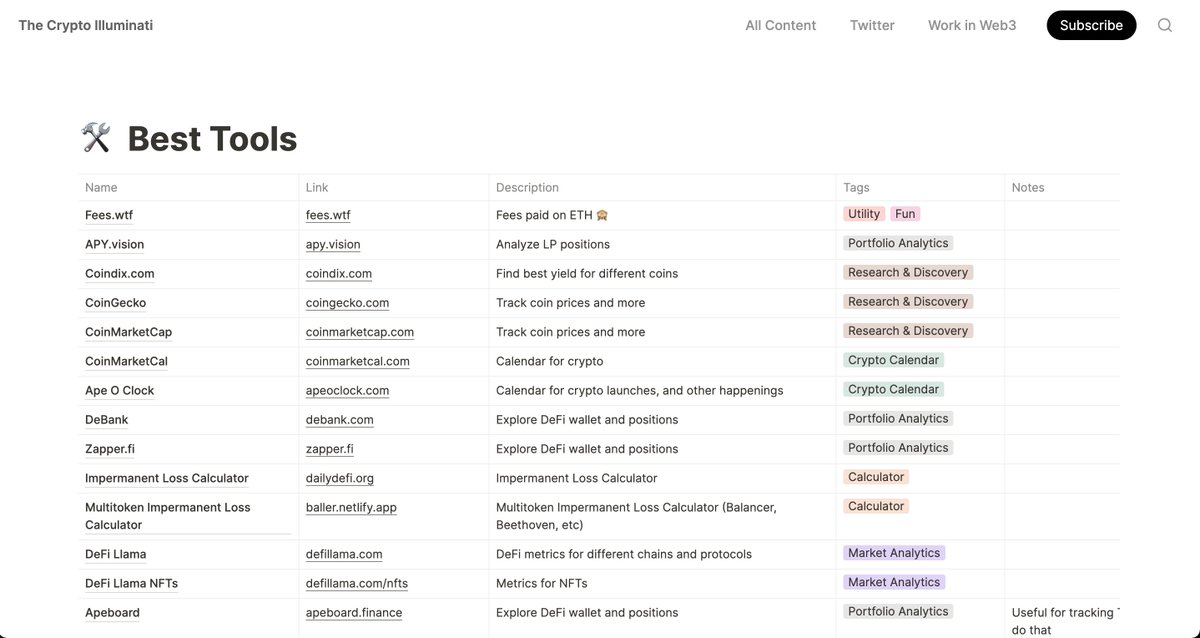The height and width of the screenshot is (638, 1200).
Task: Select the Calendar for crypto description
Action: 550,361
